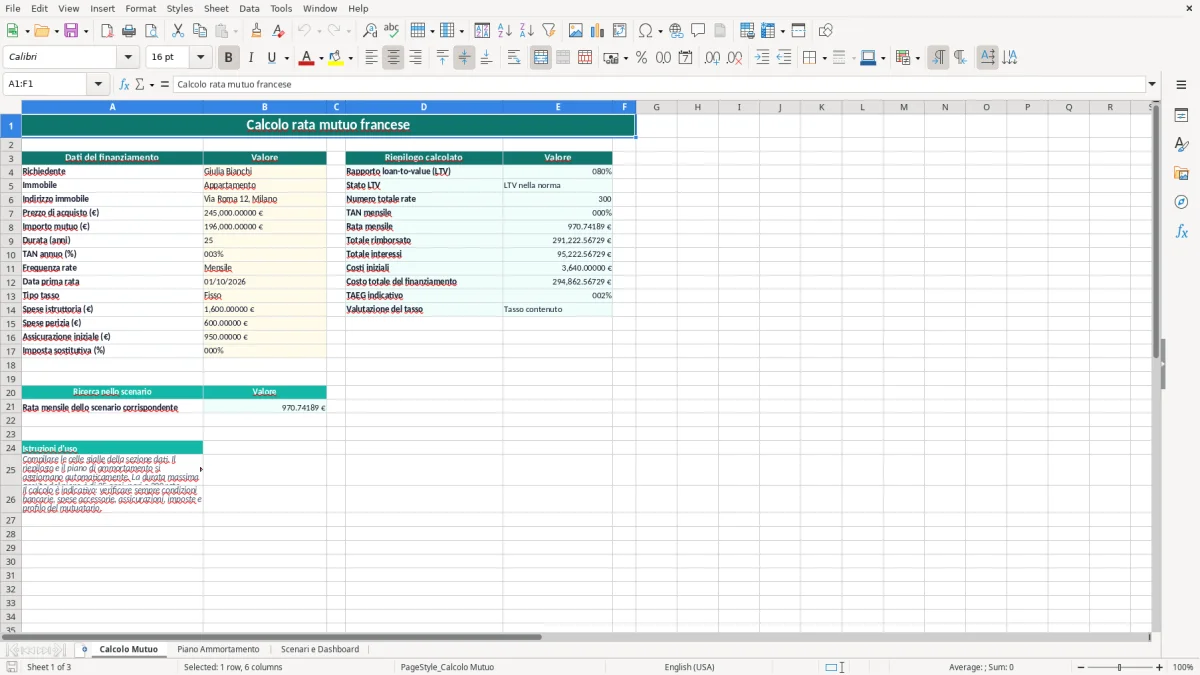Click the English (USA) language status entry

[690, 667]
